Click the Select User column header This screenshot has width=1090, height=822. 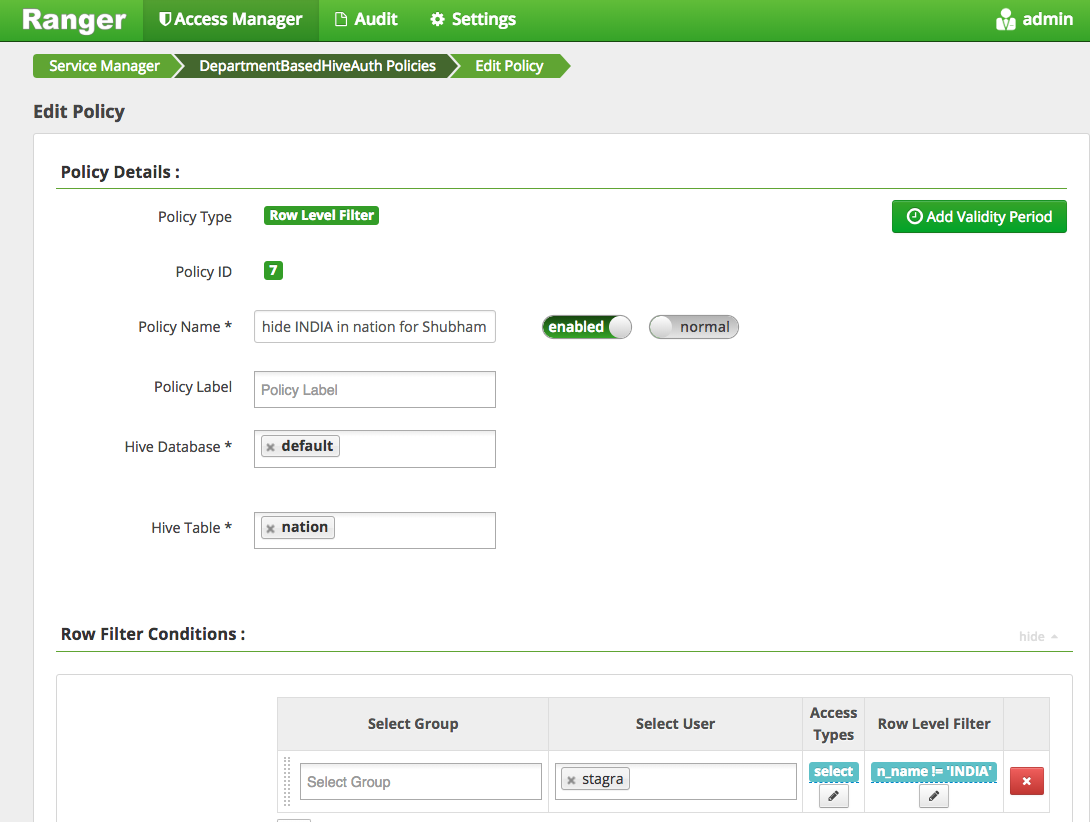pyautogui.click(x=675, y=724)
